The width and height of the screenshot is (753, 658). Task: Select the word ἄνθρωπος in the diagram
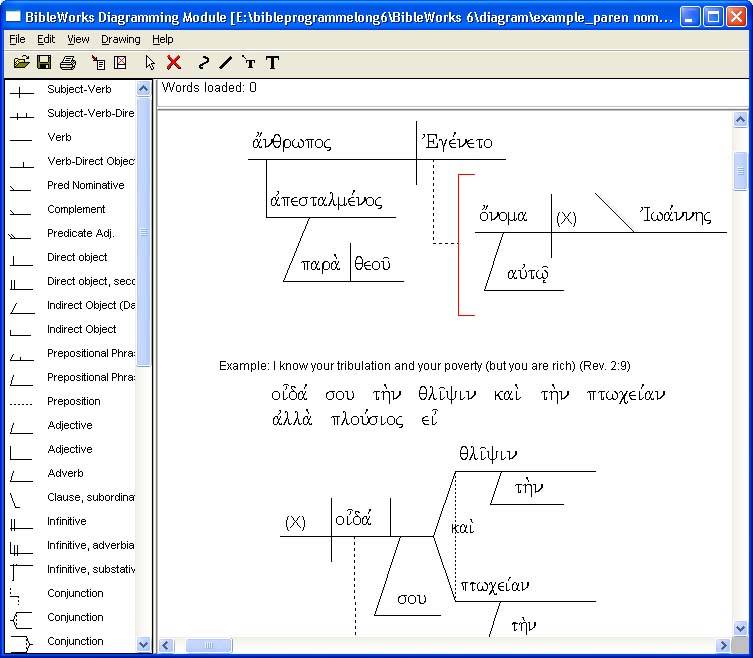[291, 142]
